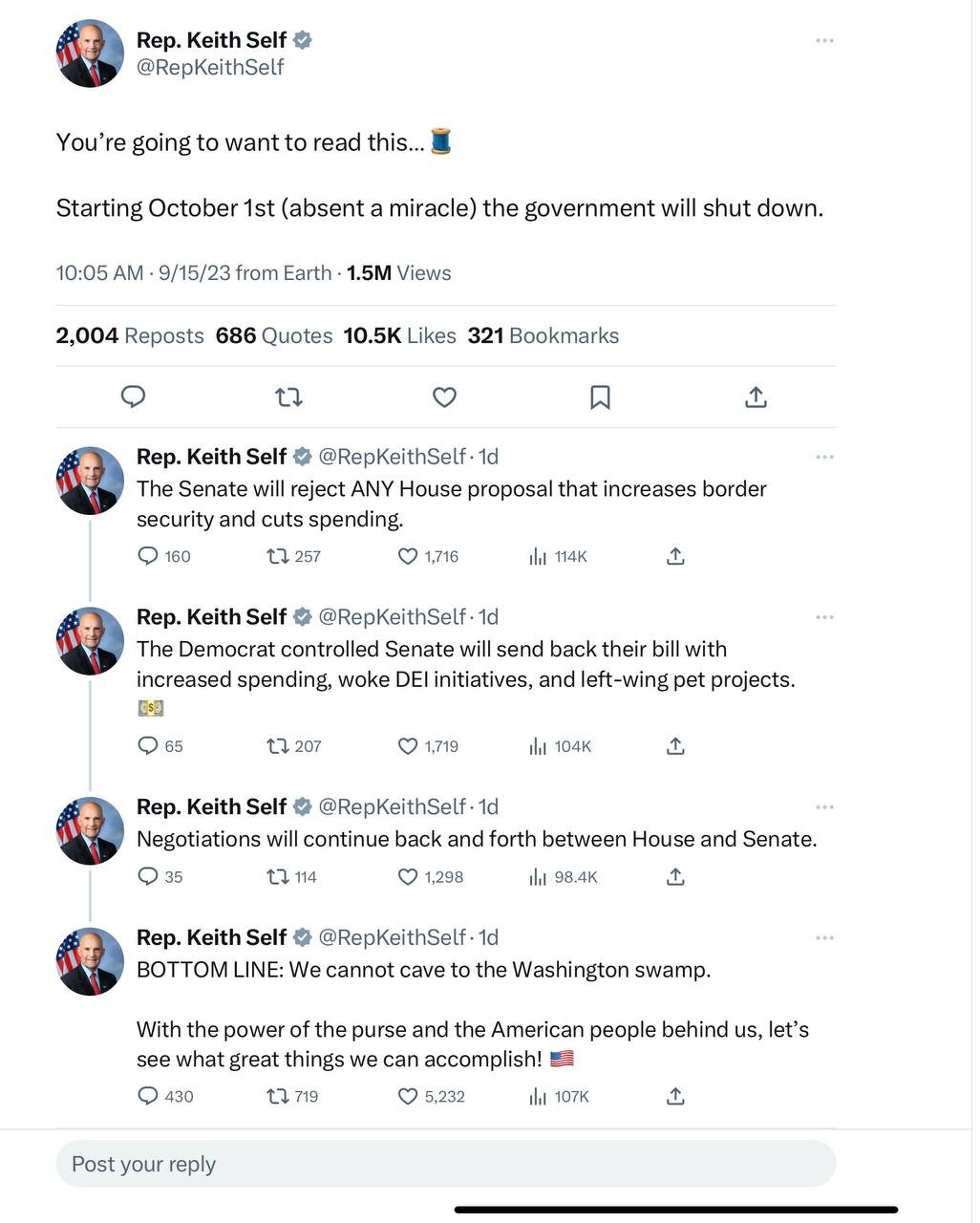Repost the main government shutdown tweet
The width and height of the screenshot is (980, 1223).
pyautogui.click(x=288, y=397)
